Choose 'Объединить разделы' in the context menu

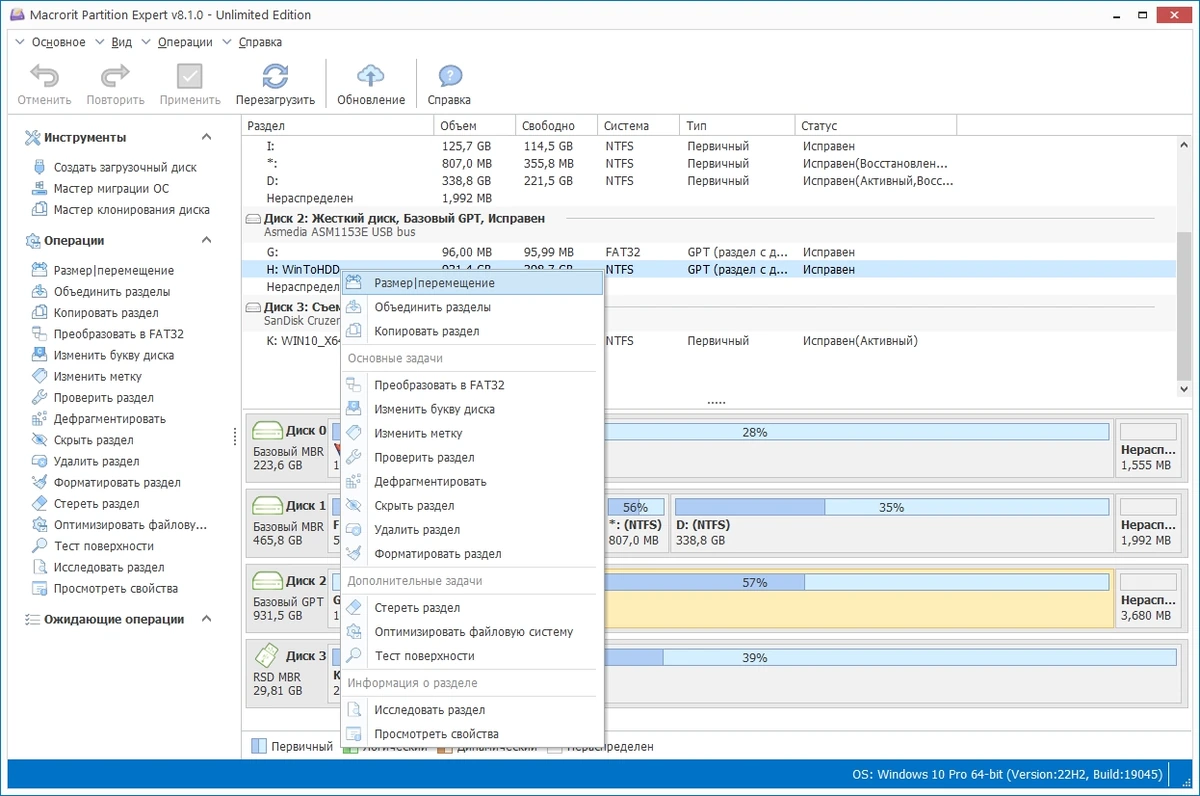point(472,307)
